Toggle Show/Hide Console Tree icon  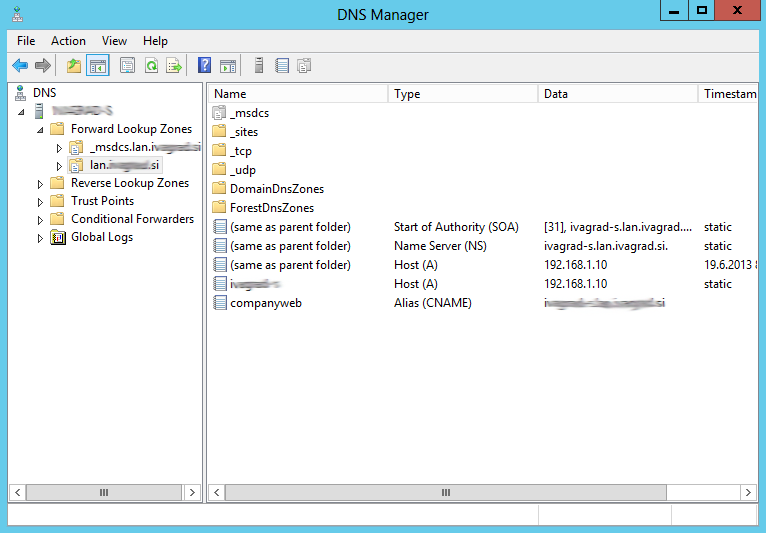point(98,65)
